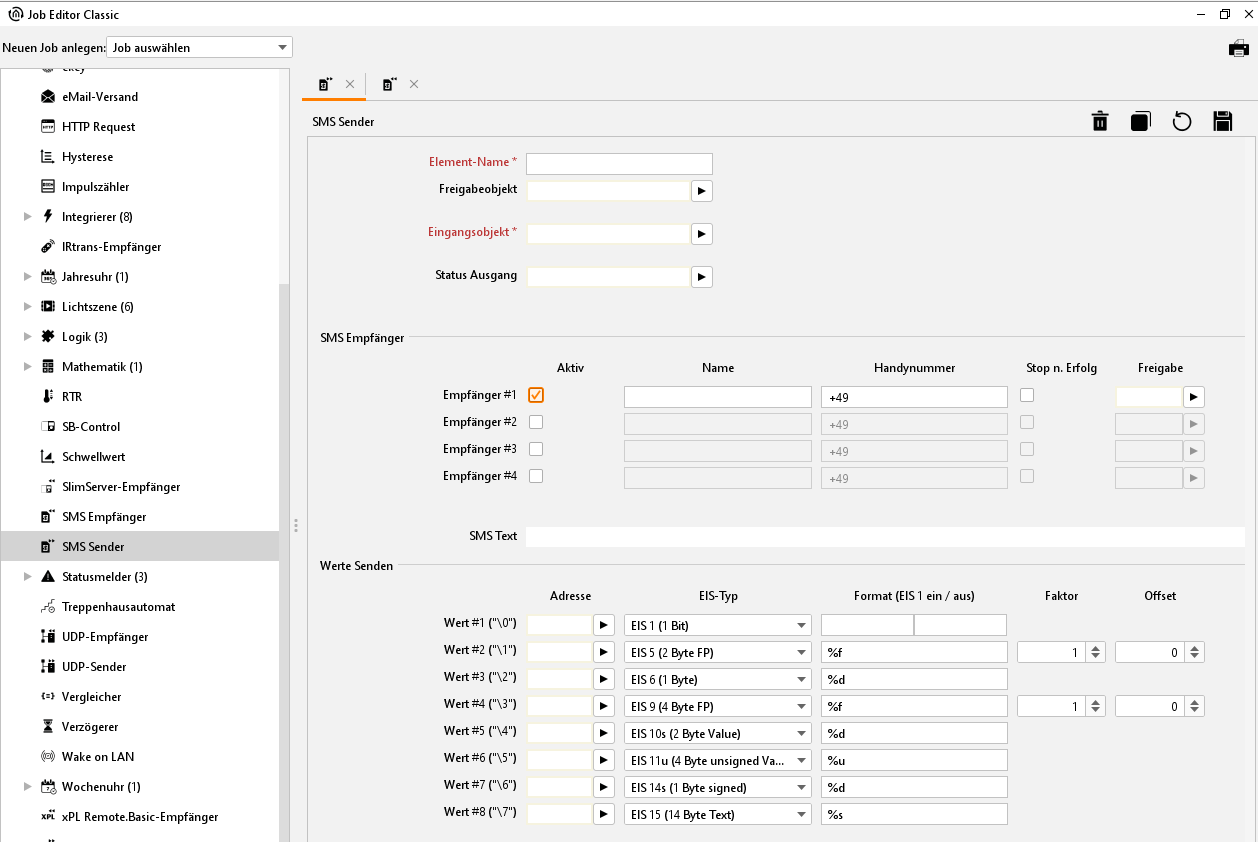Screen dimensions: 1258x842
Task: Click the Treppenhausautomat icon in sidebar
Action: tap(47, 607)
